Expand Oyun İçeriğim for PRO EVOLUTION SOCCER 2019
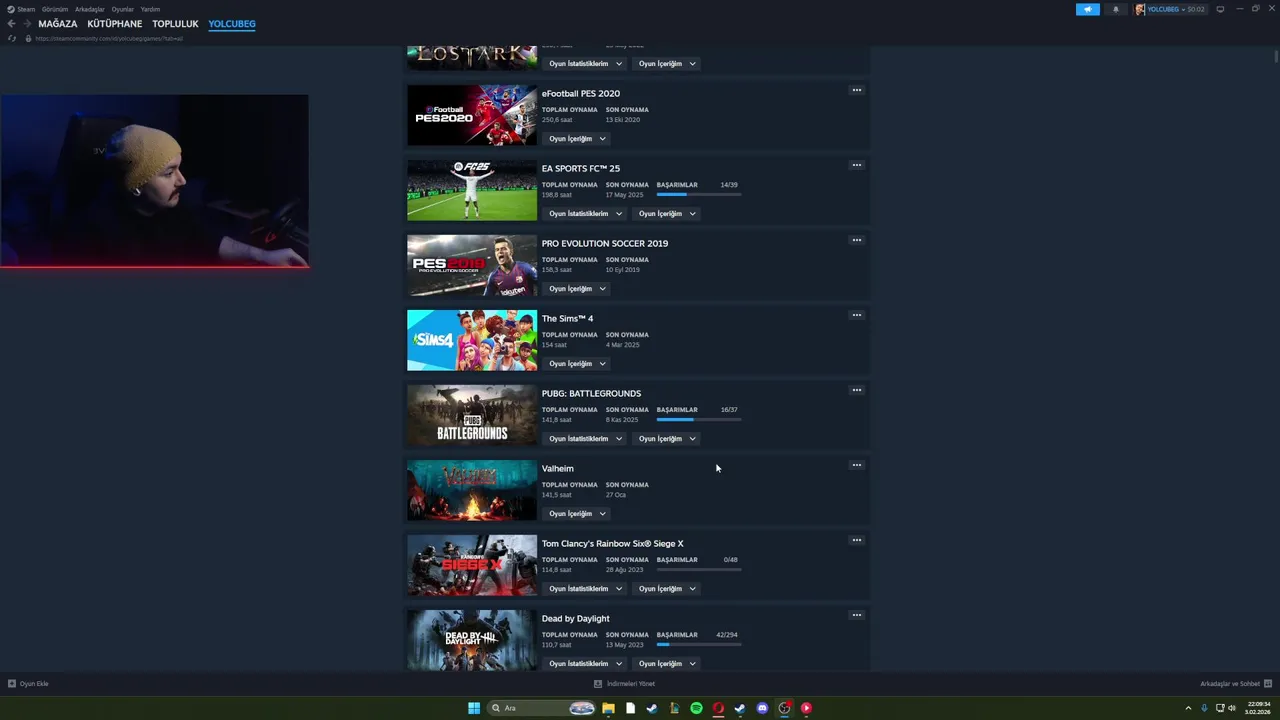The width and height of the screenshot is (1280, 720). coord(577,289)
